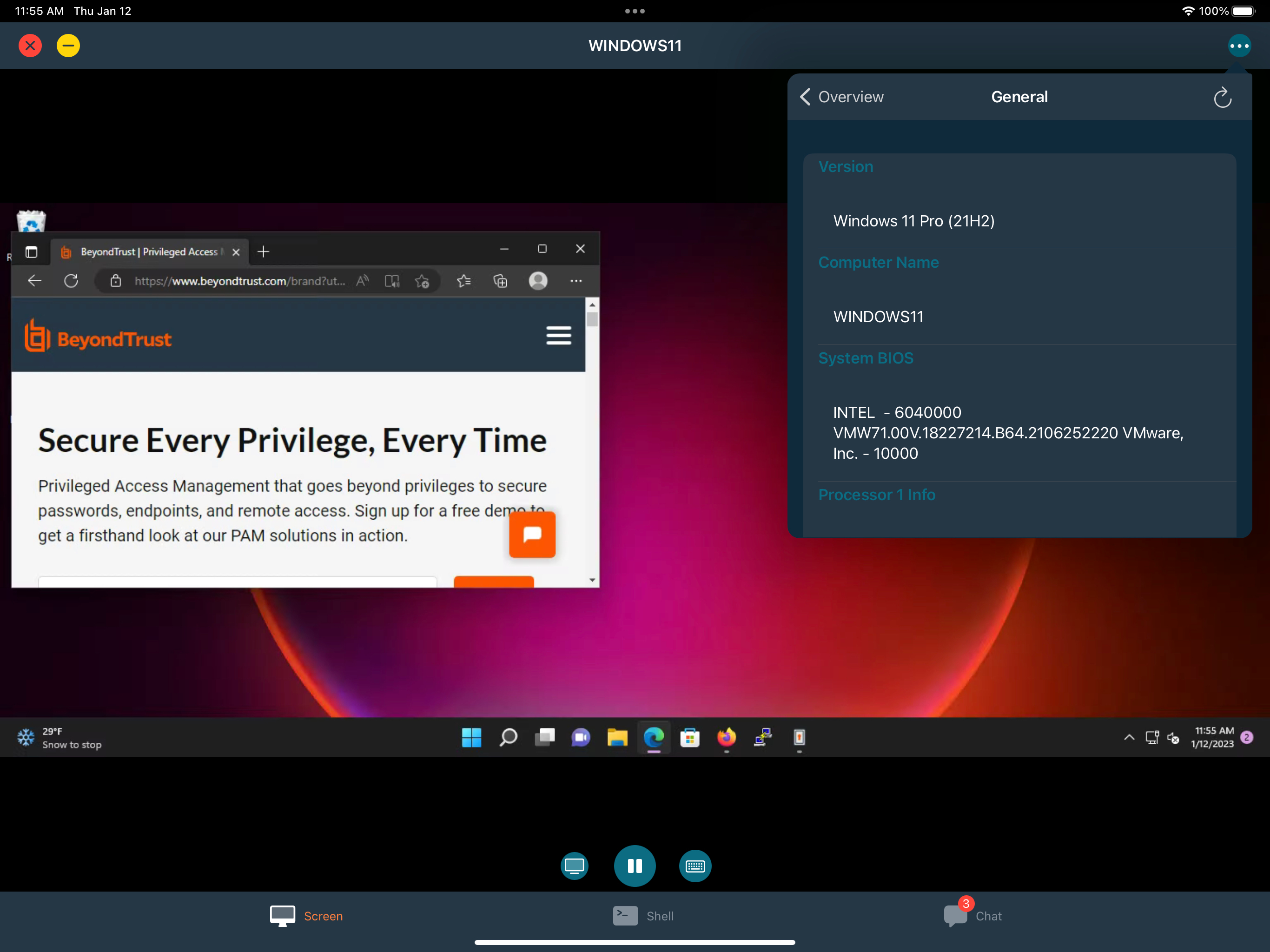End session with red close button
The width and height of the screenshot is (1270, 952).
tap(30, 46)
